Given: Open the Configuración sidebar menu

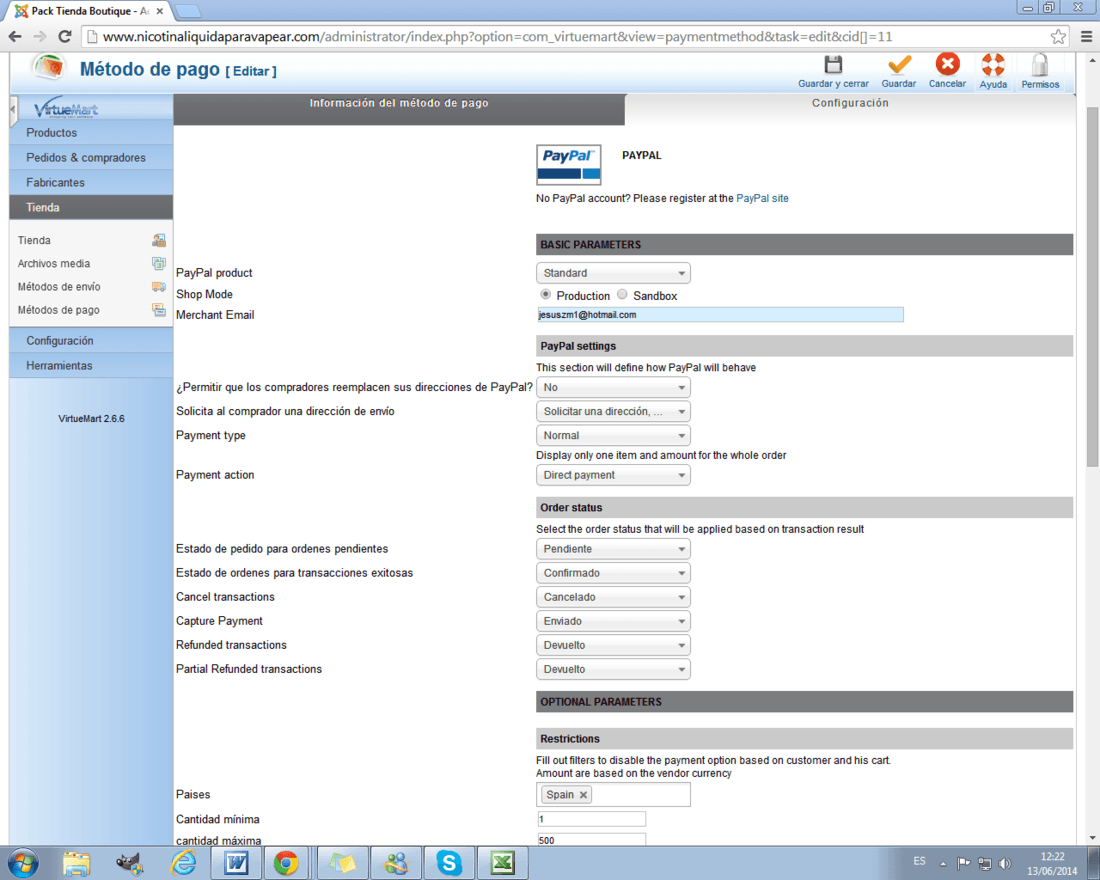Looking at the screenshot, I should point(91,340).
